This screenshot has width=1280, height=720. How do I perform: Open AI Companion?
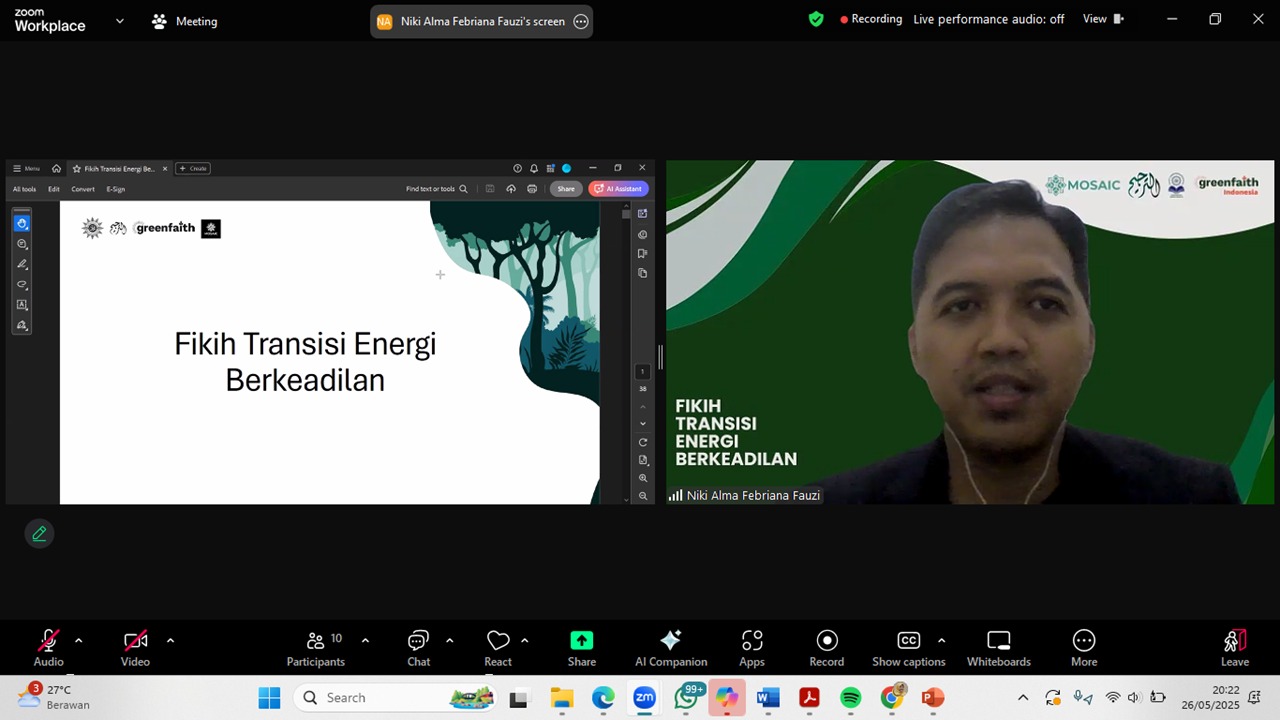(x=671, y=648)
